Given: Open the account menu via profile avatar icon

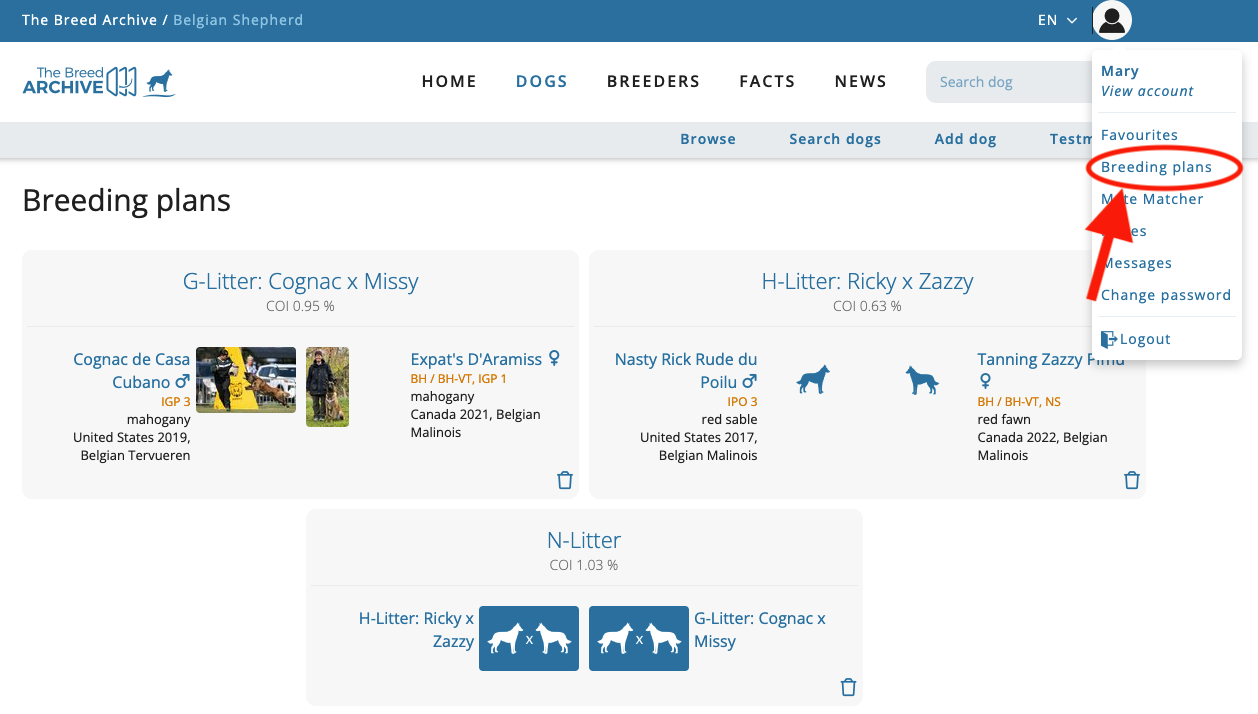Looking at the screenshot, I should click(x=1111, y=19).
